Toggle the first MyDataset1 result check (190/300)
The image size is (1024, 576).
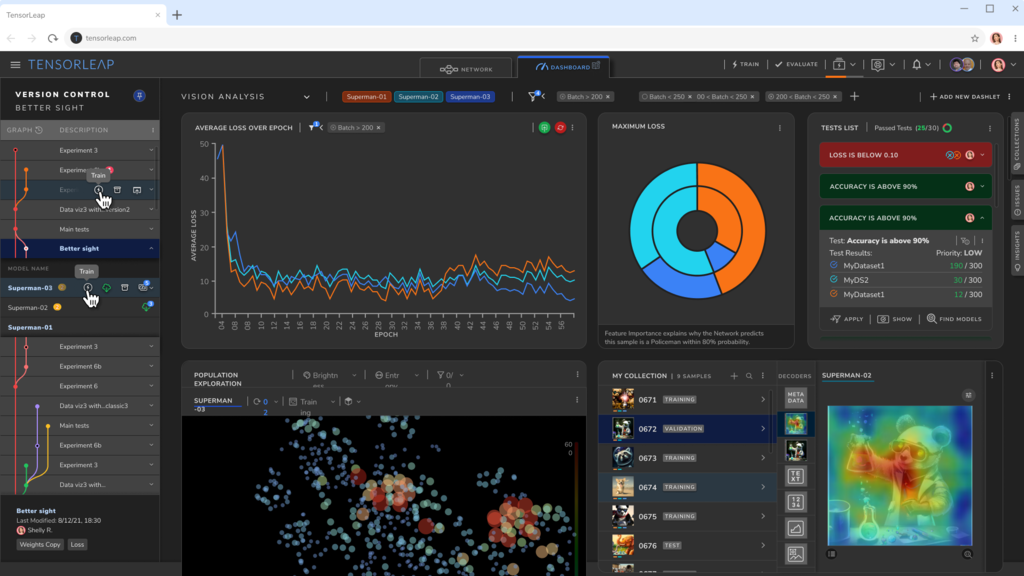tap(833, 265)
